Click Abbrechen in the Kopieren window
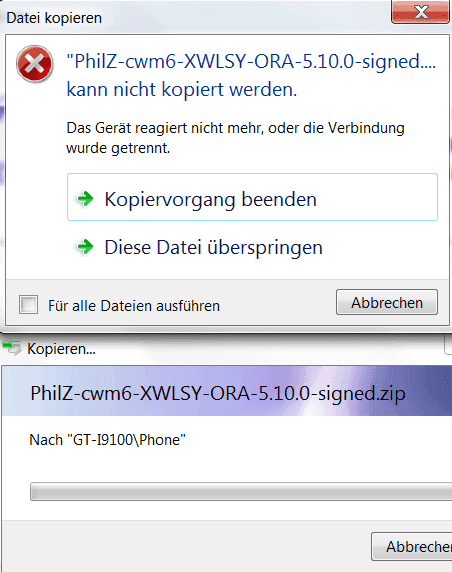The width and height of the screenshot is (452, 572). pos(412,546)
